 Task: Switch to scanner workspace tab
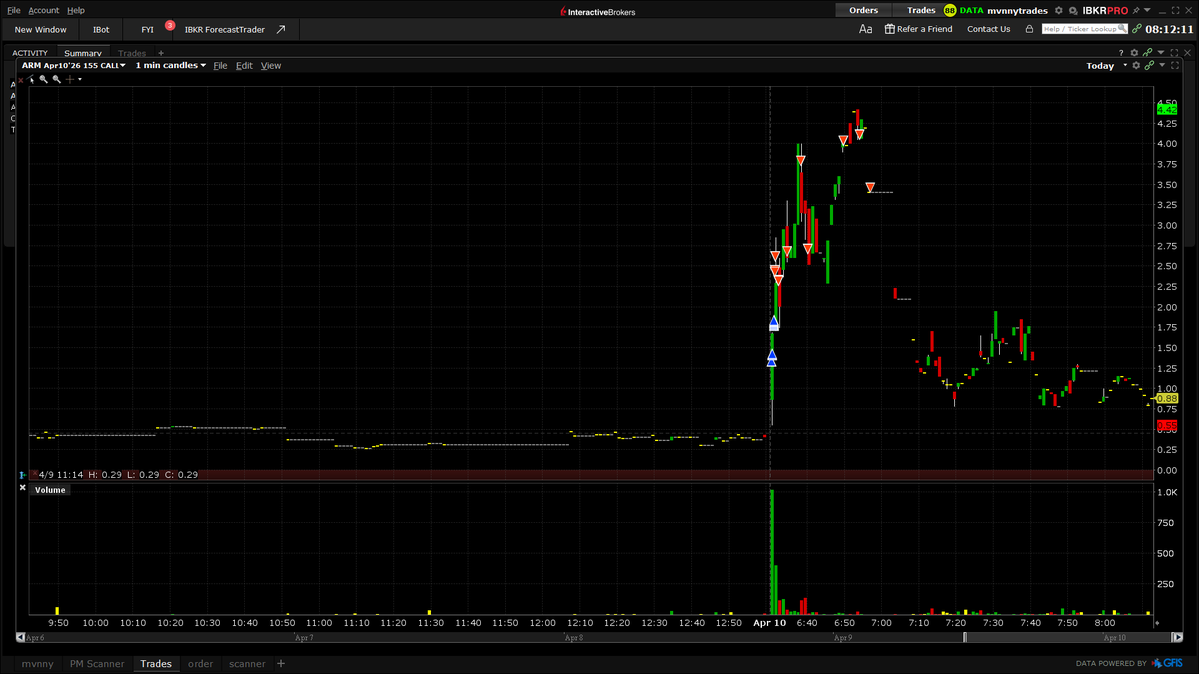tap(247, 664)
